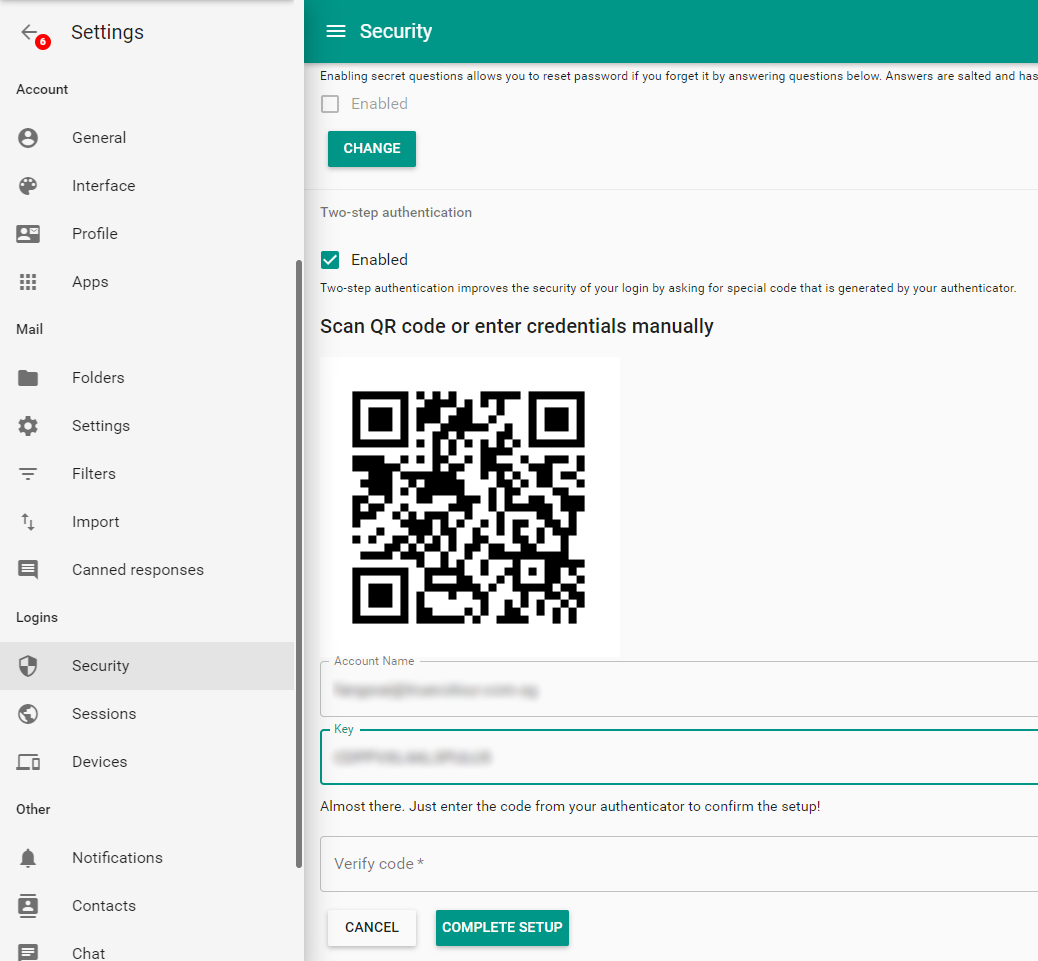The height and width of the screenshot is (961, 1038).
Task: Click the two-step QR code image
Action: coord(469,508)
